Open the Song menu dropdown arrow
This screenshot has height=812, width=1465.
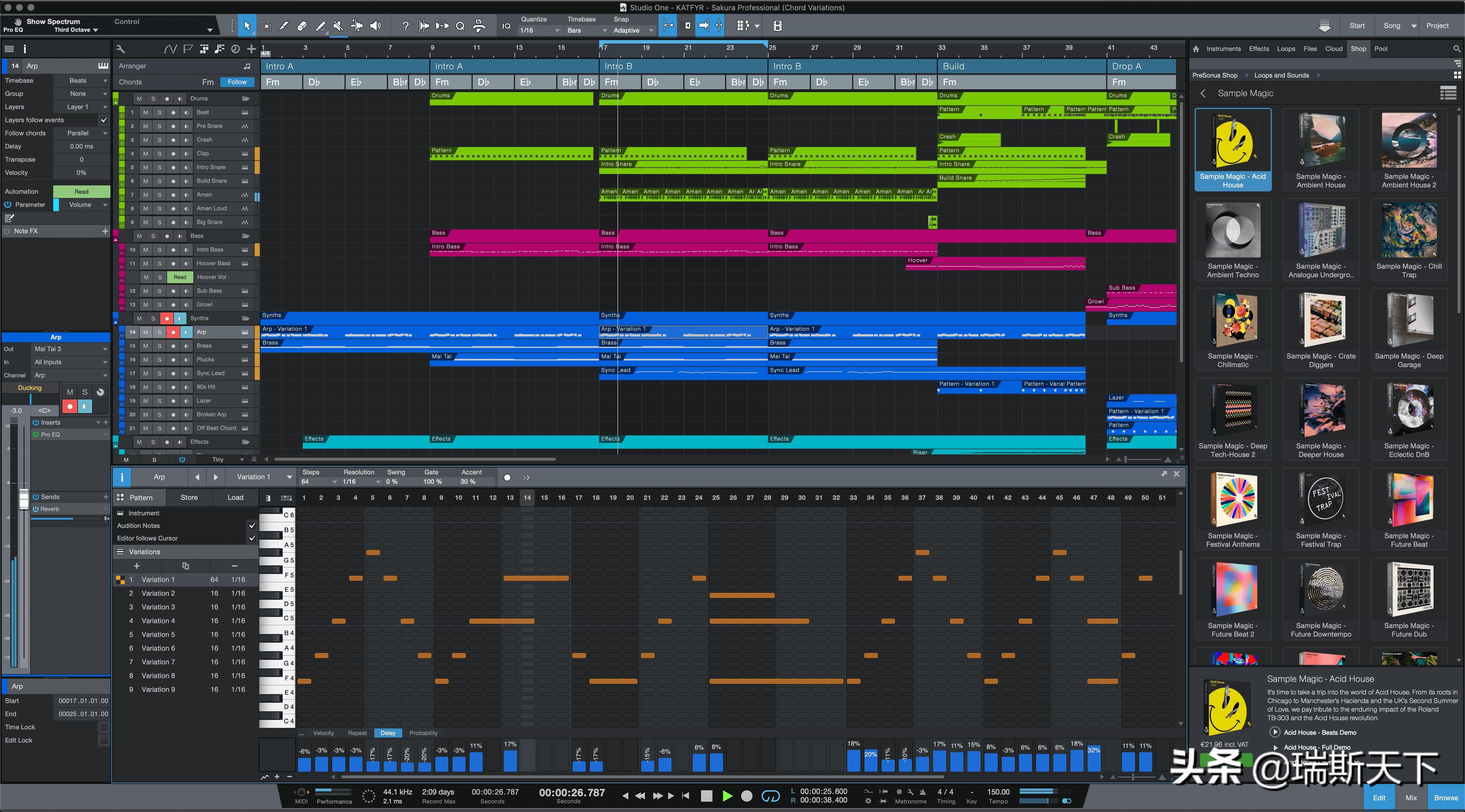click(x=1413, y=26)
